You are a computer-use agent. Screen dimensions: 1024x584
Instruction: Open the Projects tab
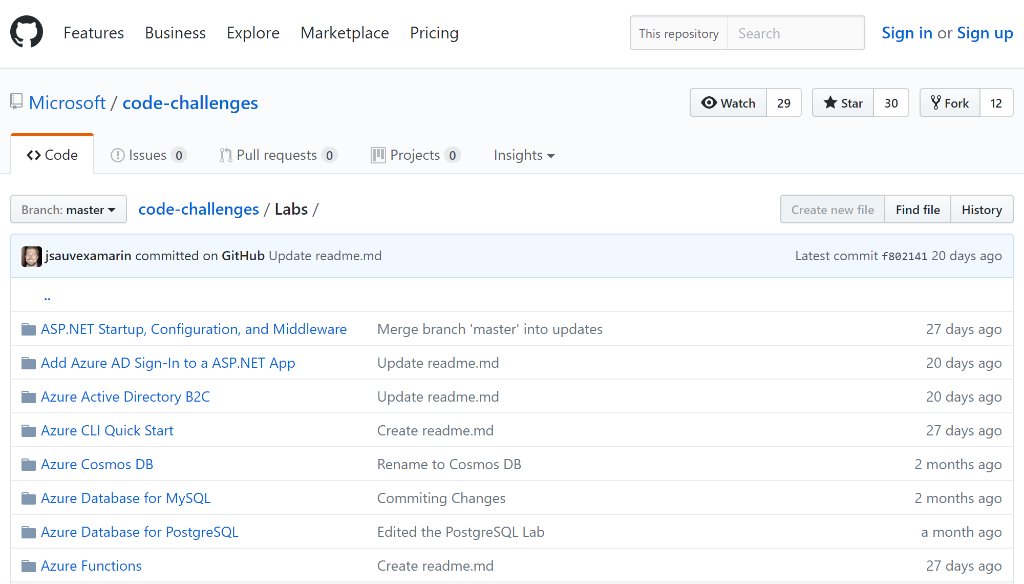pos(415,155)
